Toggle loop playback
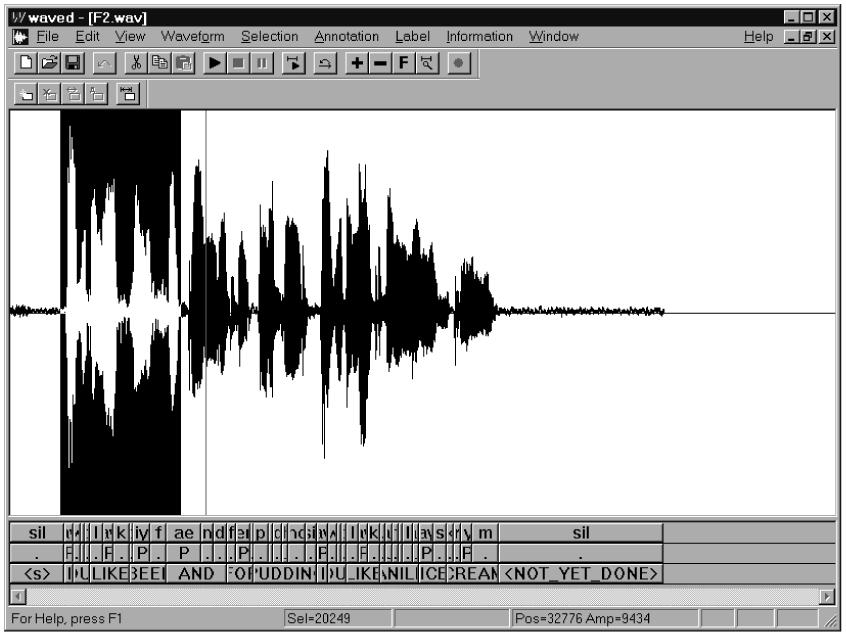Screen dimensions: 846x634 [325, 63]
